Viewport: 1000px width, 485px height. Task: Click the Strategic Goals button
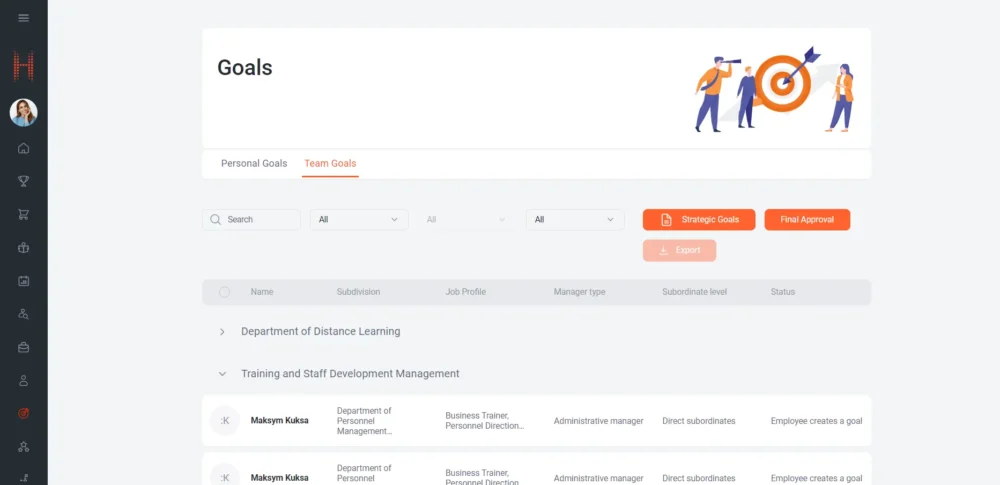(699, 219)
